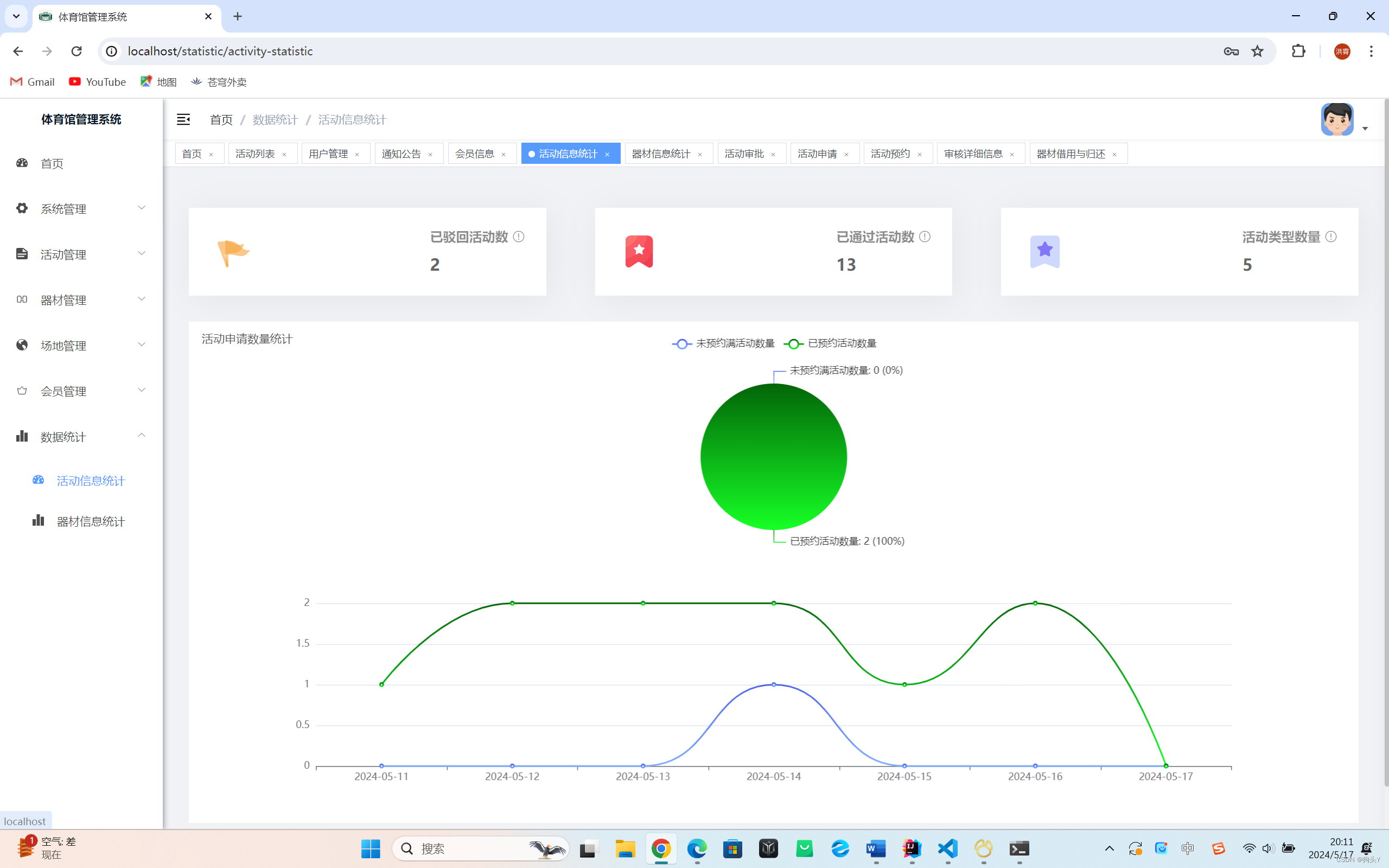Open the Chrome tab search dropdown
1389x868 pixels.
(16, 16)
